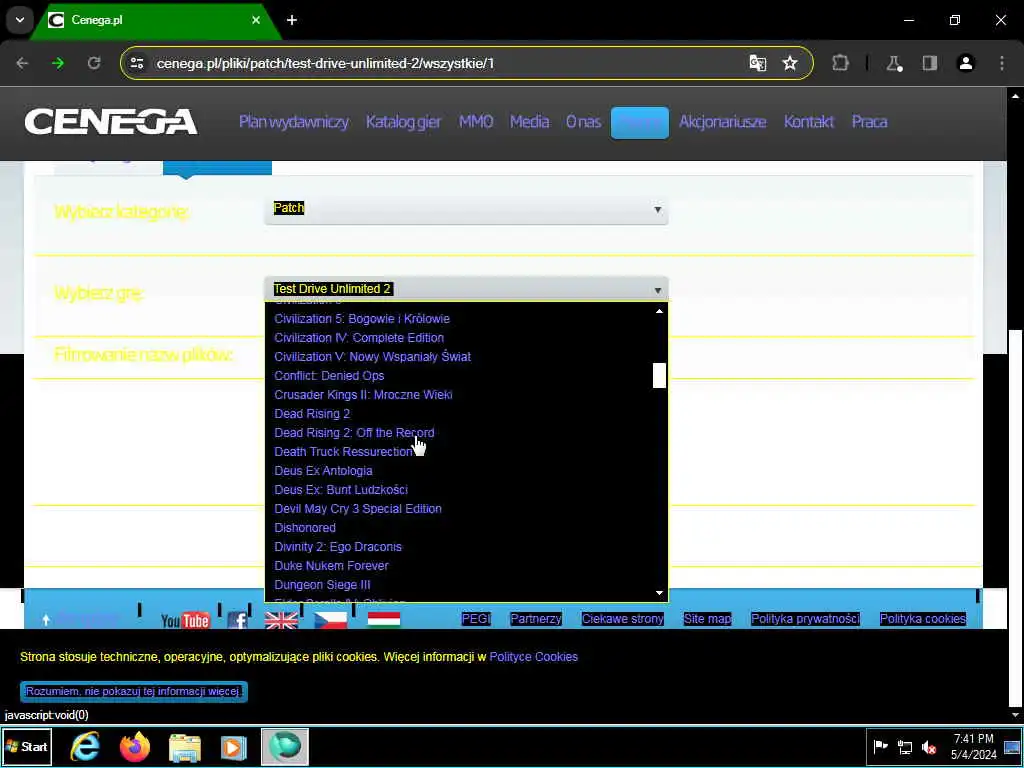Image resolution: width=1024 pixels, height=768 pixels.
Task: Click the Start button
Action: click(26, 746)
